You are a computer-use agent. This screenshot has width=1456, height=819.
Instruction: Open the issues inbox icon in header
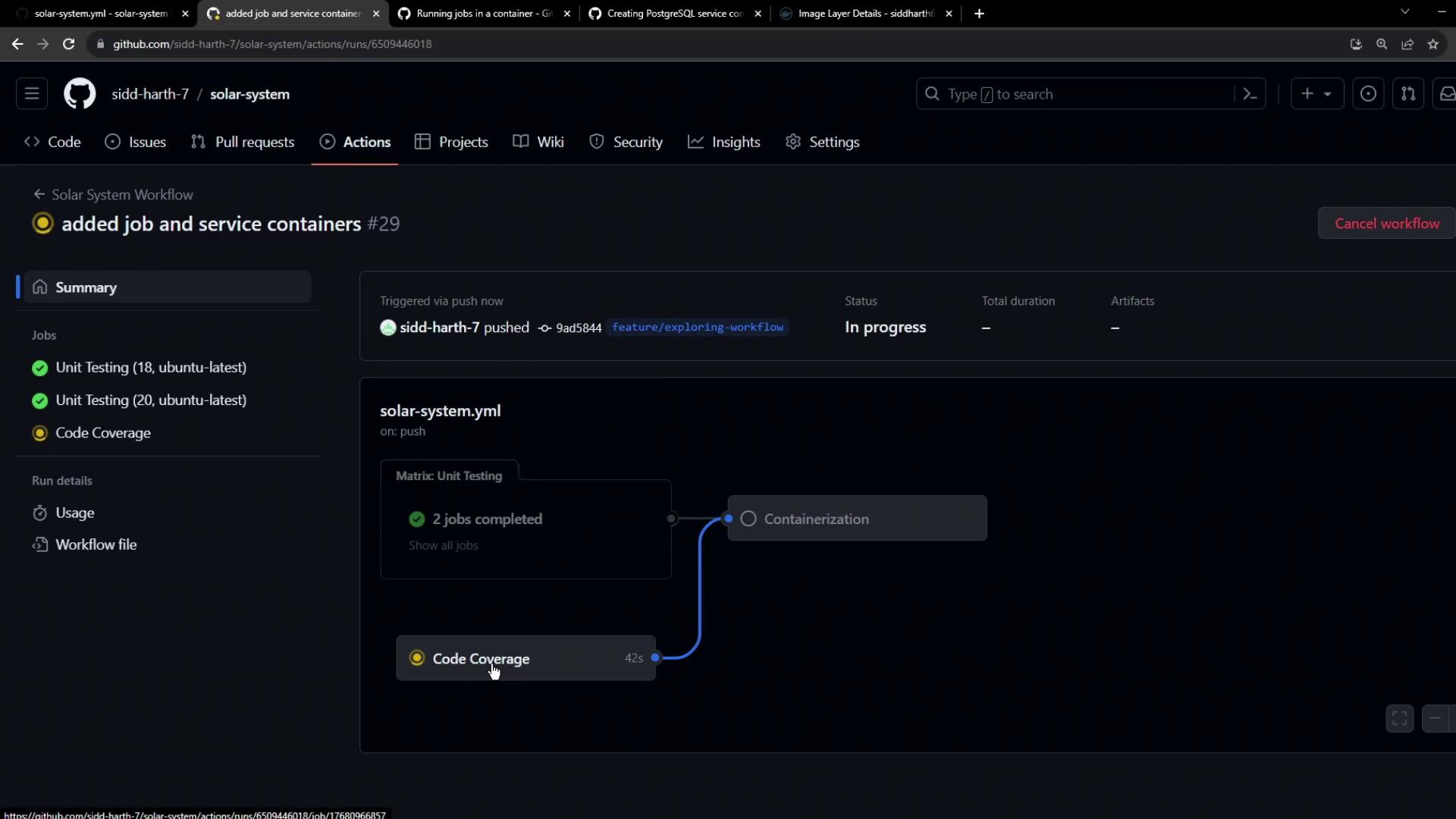[x=1368, y=94]
